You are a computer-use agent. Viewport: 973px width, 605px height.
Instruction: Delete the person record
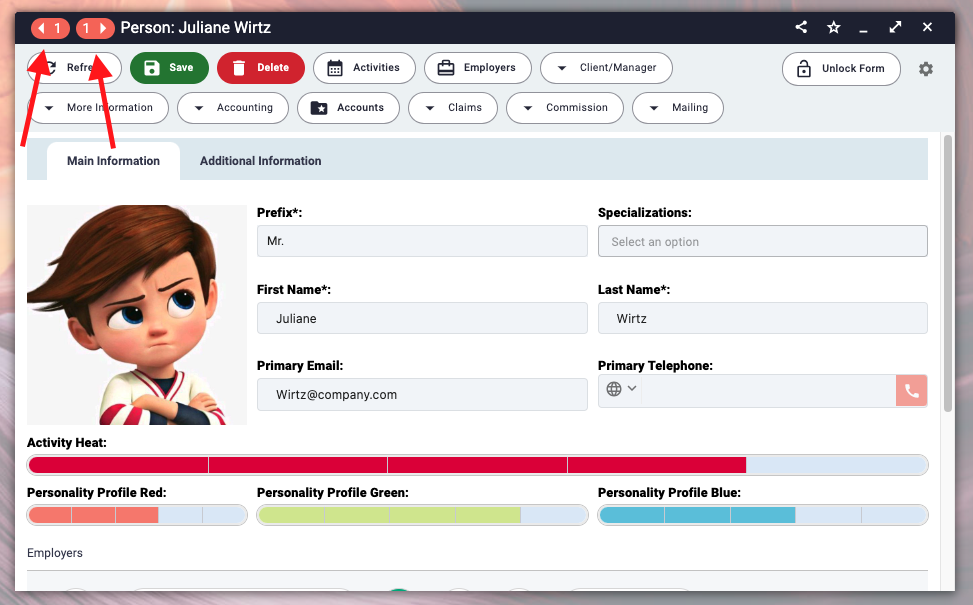pyautogui.click(x=261, y=68)
